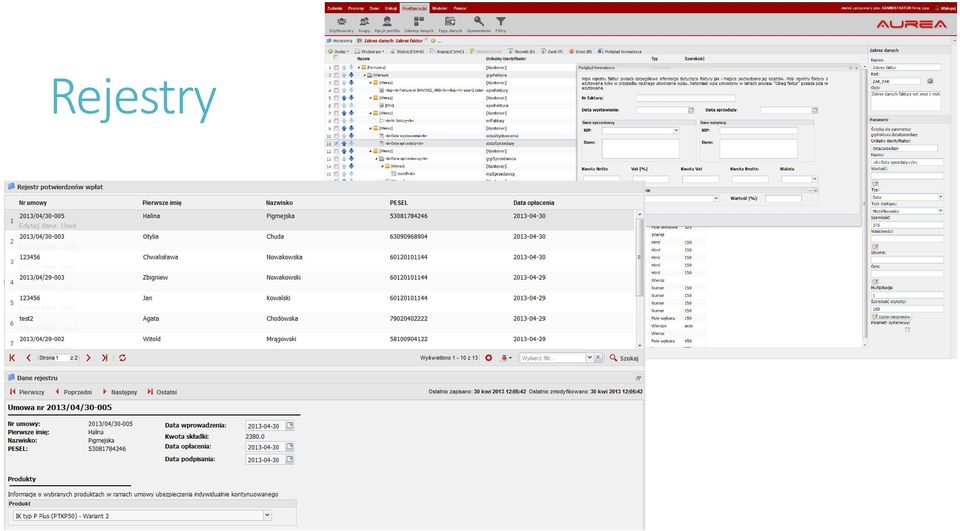Open Konfiguracja menu in Aurea menu bar

point(414,8)
